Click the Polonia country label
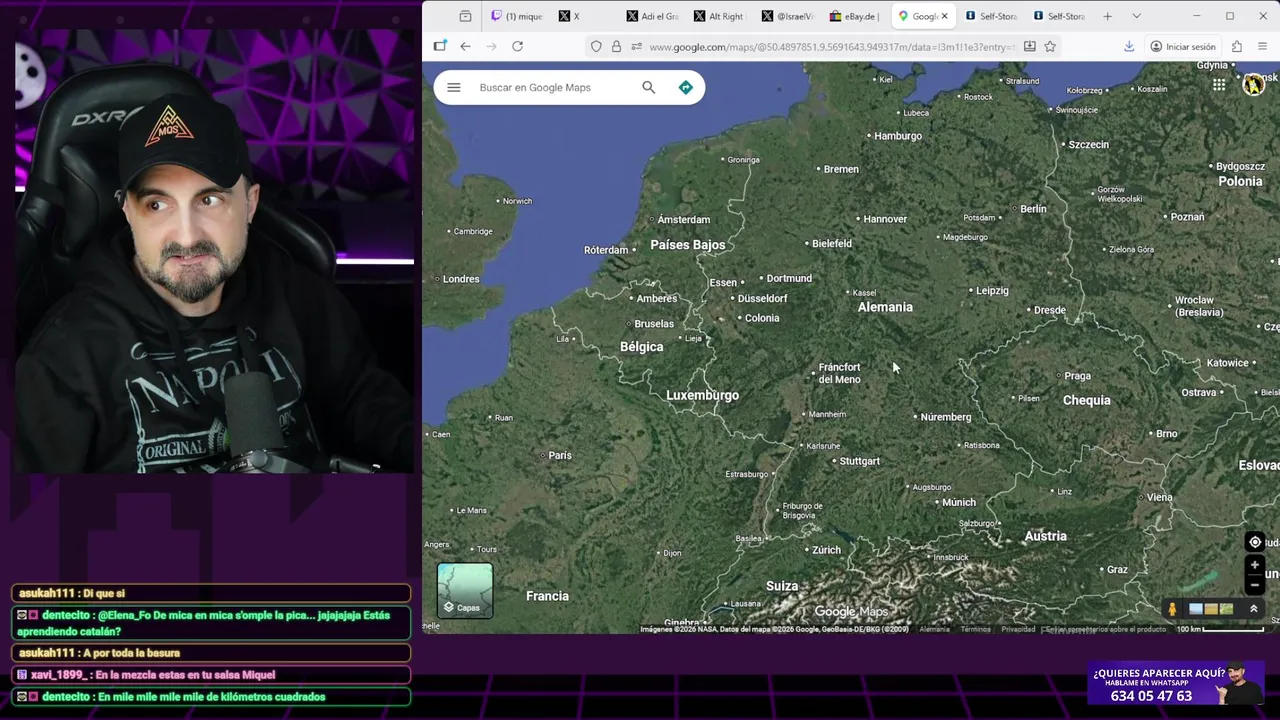Viewport: 1280px width, 720px height. 1240,181
